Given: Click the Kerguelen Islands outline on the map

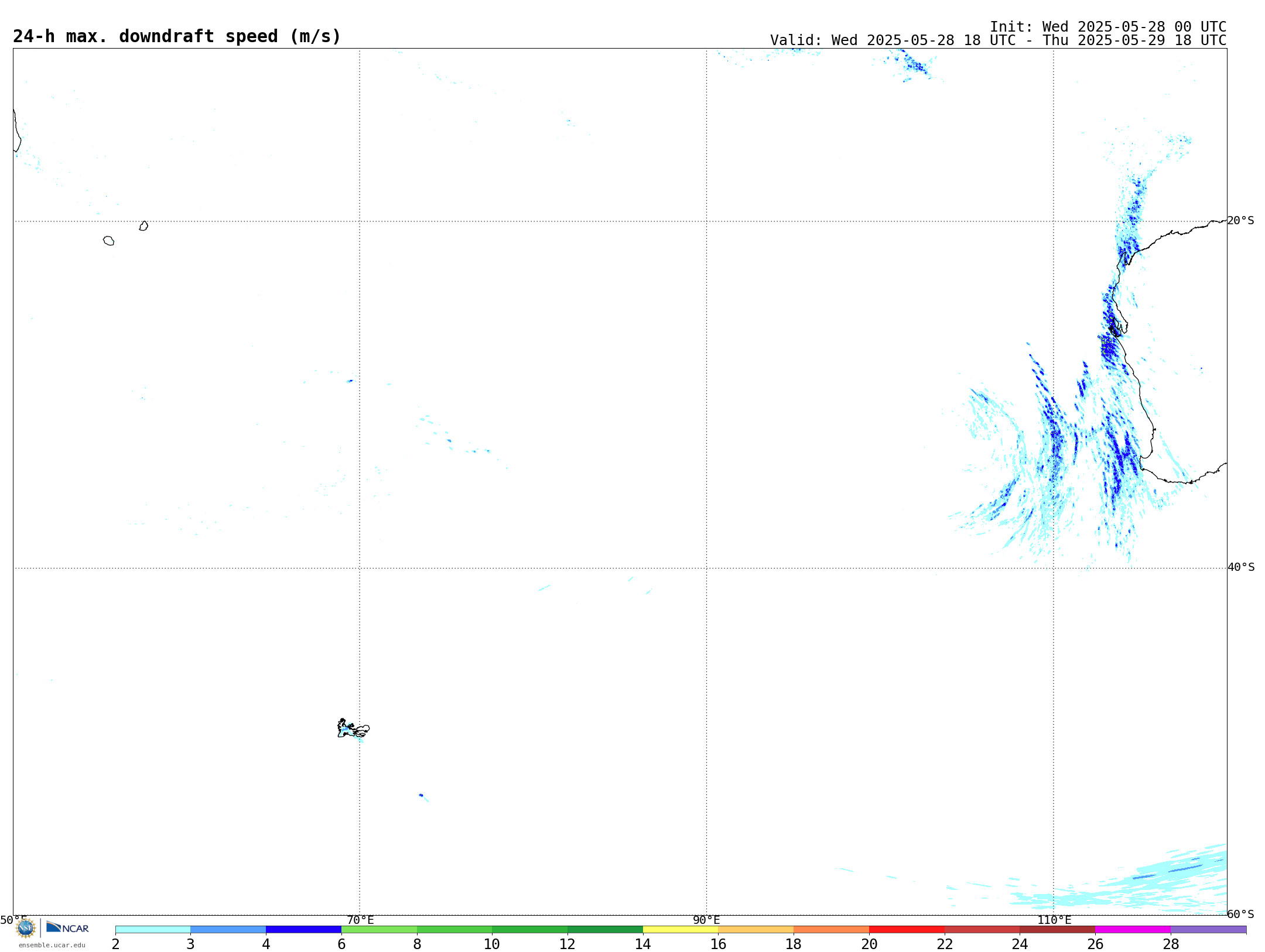Looking at the screenshot, I should pyautogui.click(x=353, y=728).
